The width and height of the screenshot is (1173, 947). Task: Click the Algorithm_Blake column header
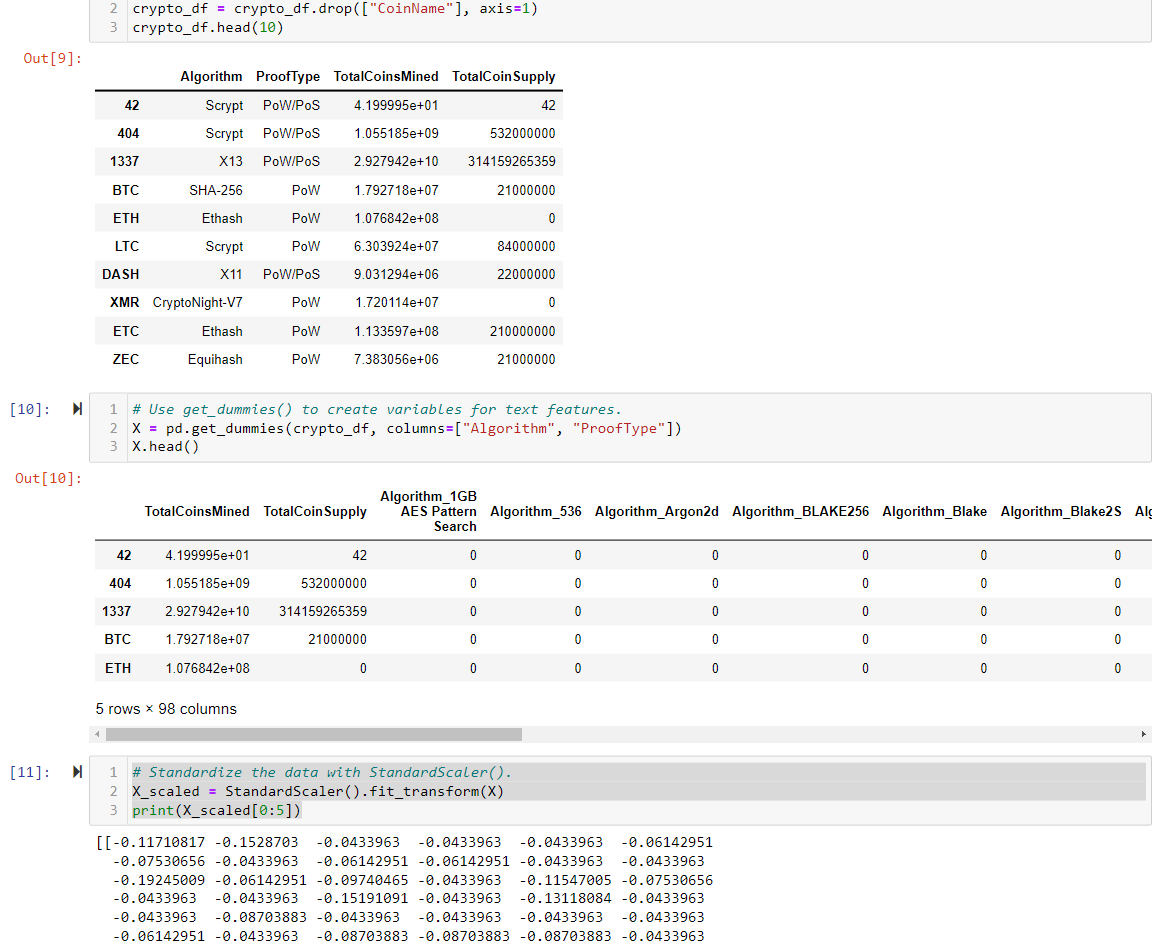(x=934, y=511)
